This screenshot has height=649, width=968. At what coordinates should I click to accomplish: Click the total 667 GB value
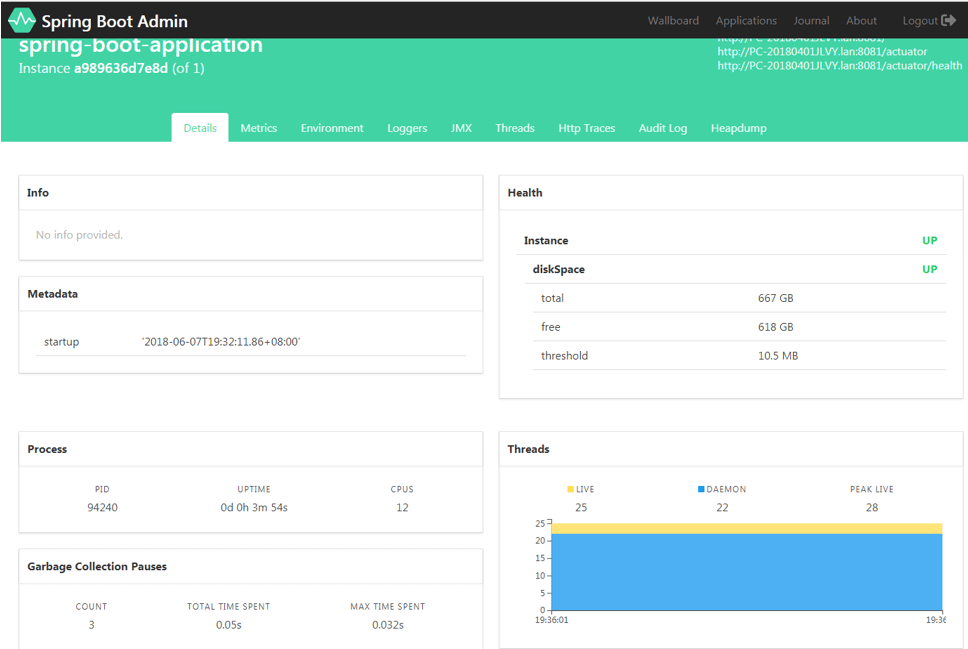[x=775, y=298]
